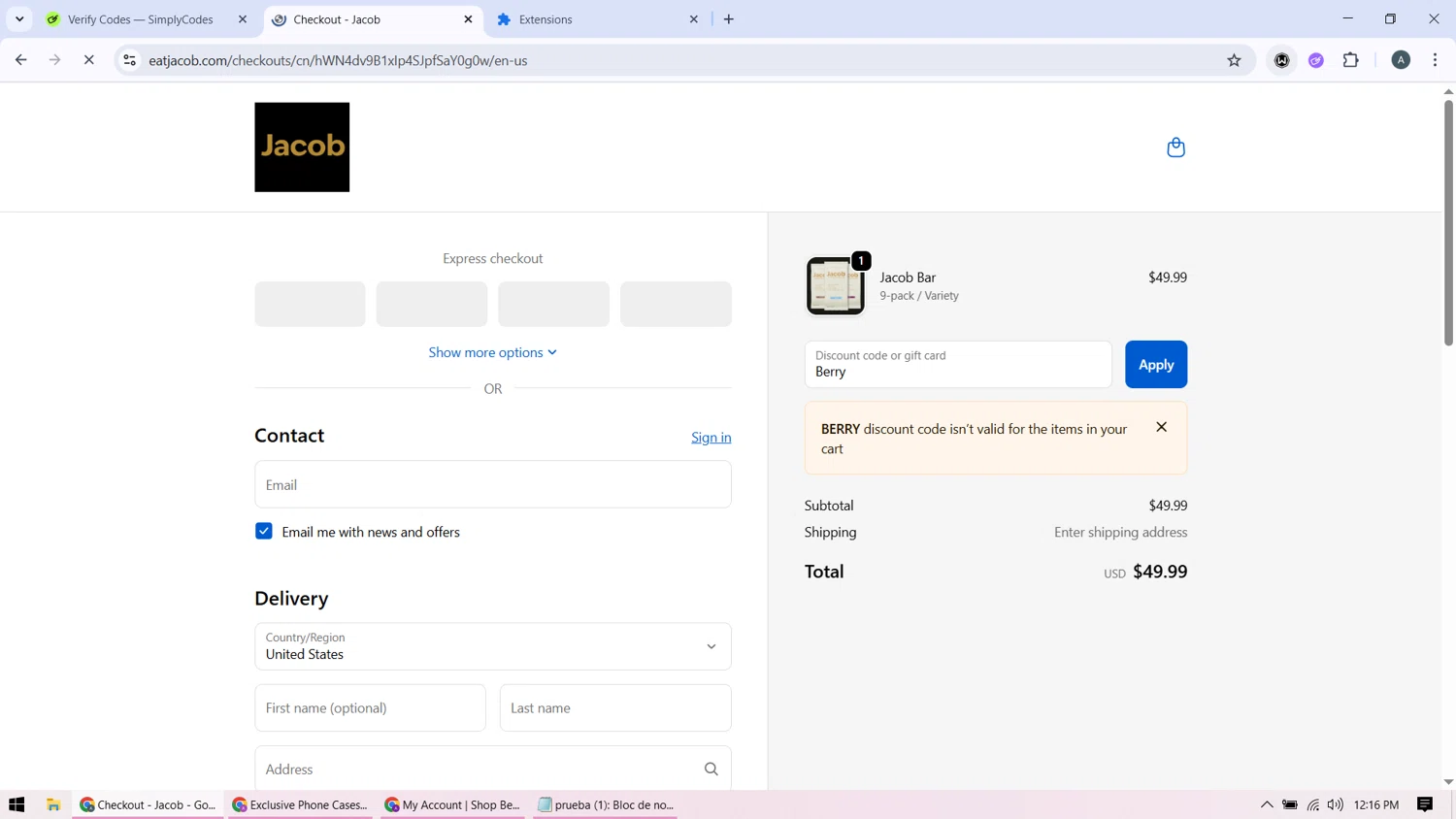Open File Explorer from the taskbar
The width and height of the screenshot is (1456, 819).
pos(53,804)
